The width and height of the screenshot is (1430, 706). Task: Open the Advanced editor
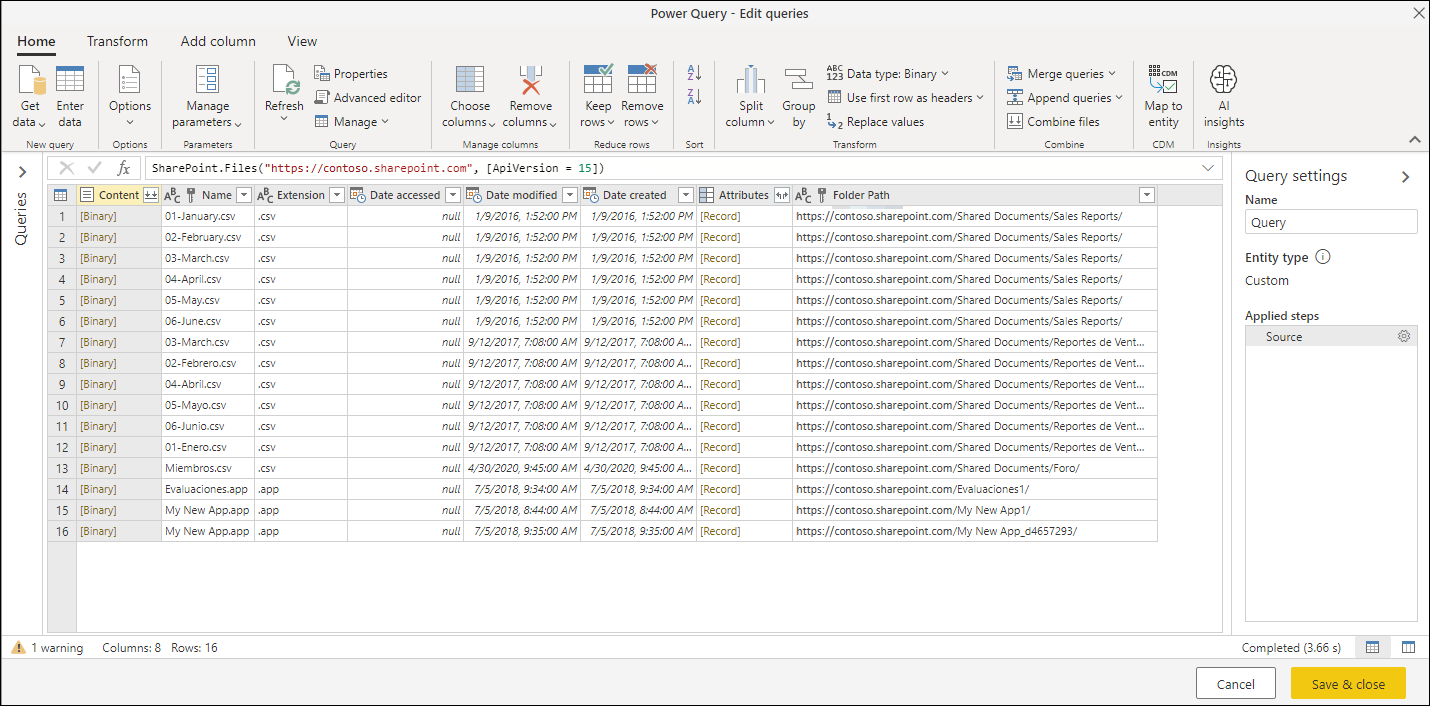coord(368,98)
